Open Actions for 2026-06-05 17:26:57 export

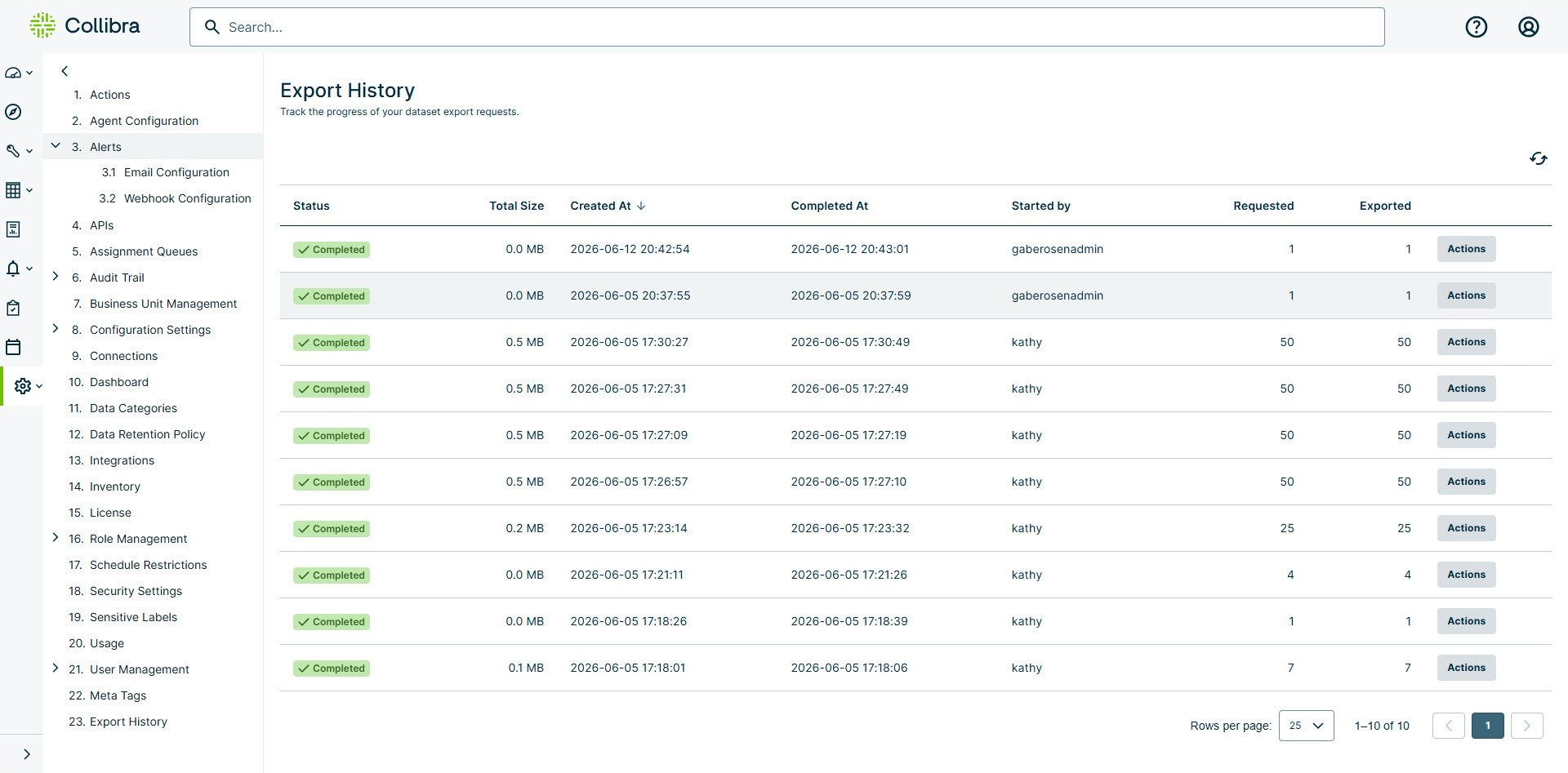tap(1466, 482)
